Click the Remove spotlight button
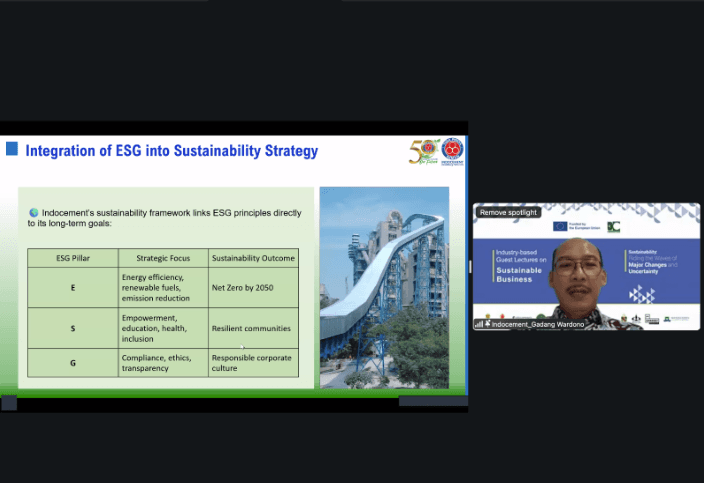 click(x=508, y=212)
